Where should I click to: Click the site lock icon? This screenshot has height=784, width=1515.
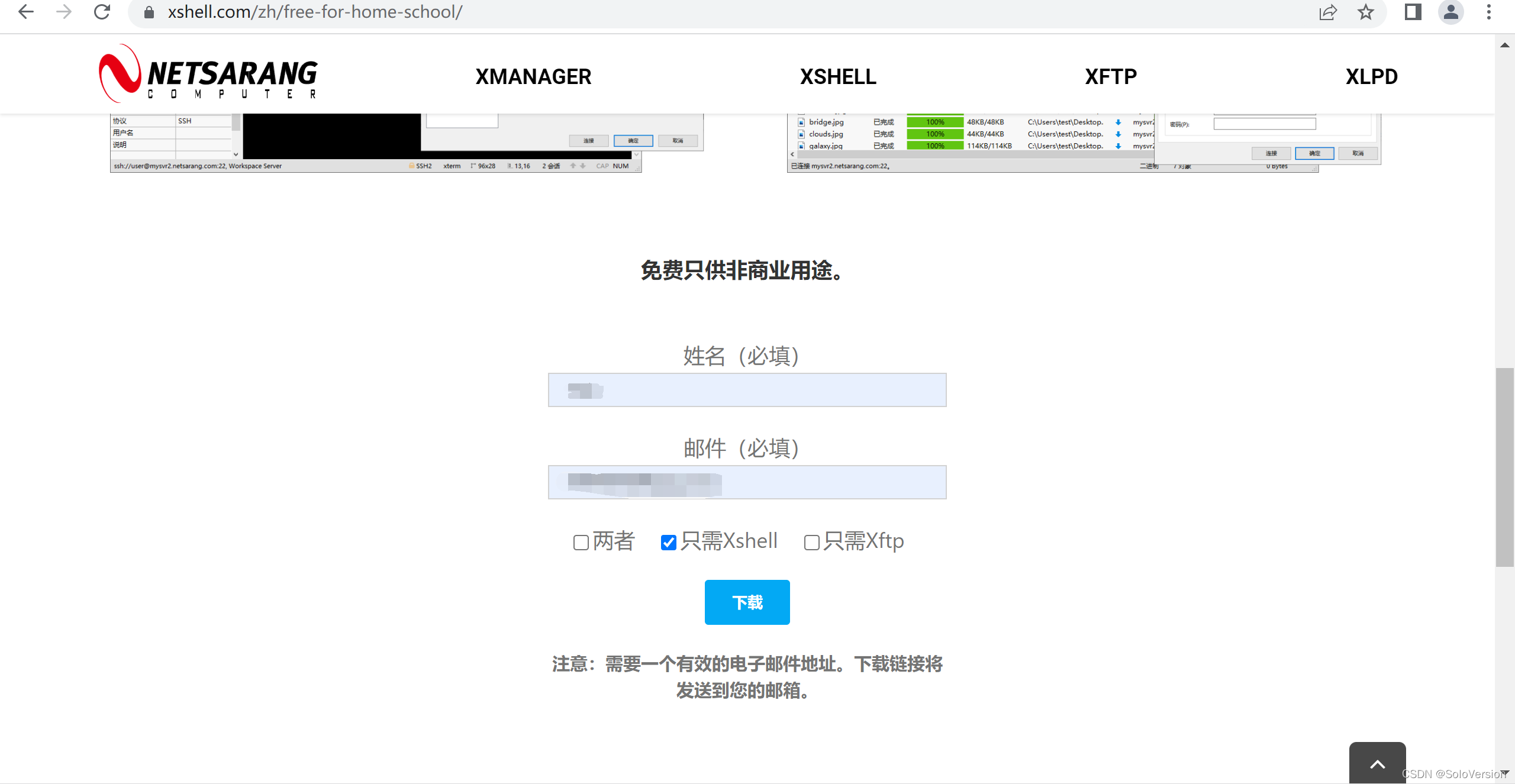(x=149, y=12)
